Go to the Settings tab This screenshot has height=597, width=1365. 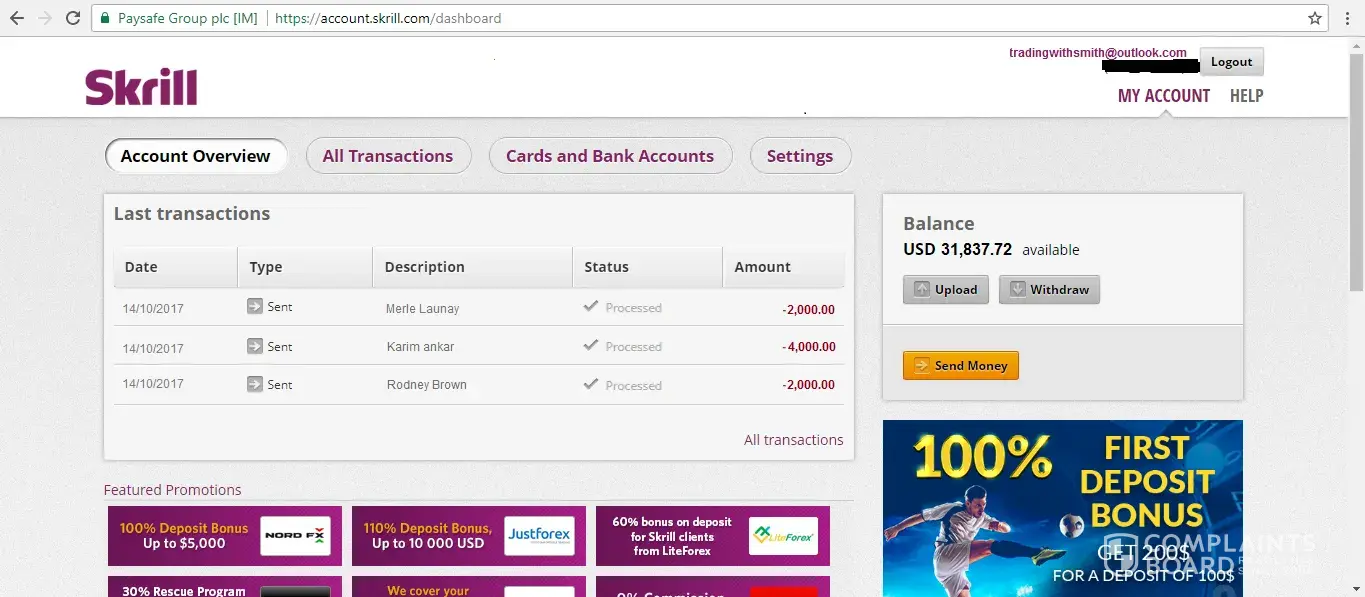(x=800, y=156)
